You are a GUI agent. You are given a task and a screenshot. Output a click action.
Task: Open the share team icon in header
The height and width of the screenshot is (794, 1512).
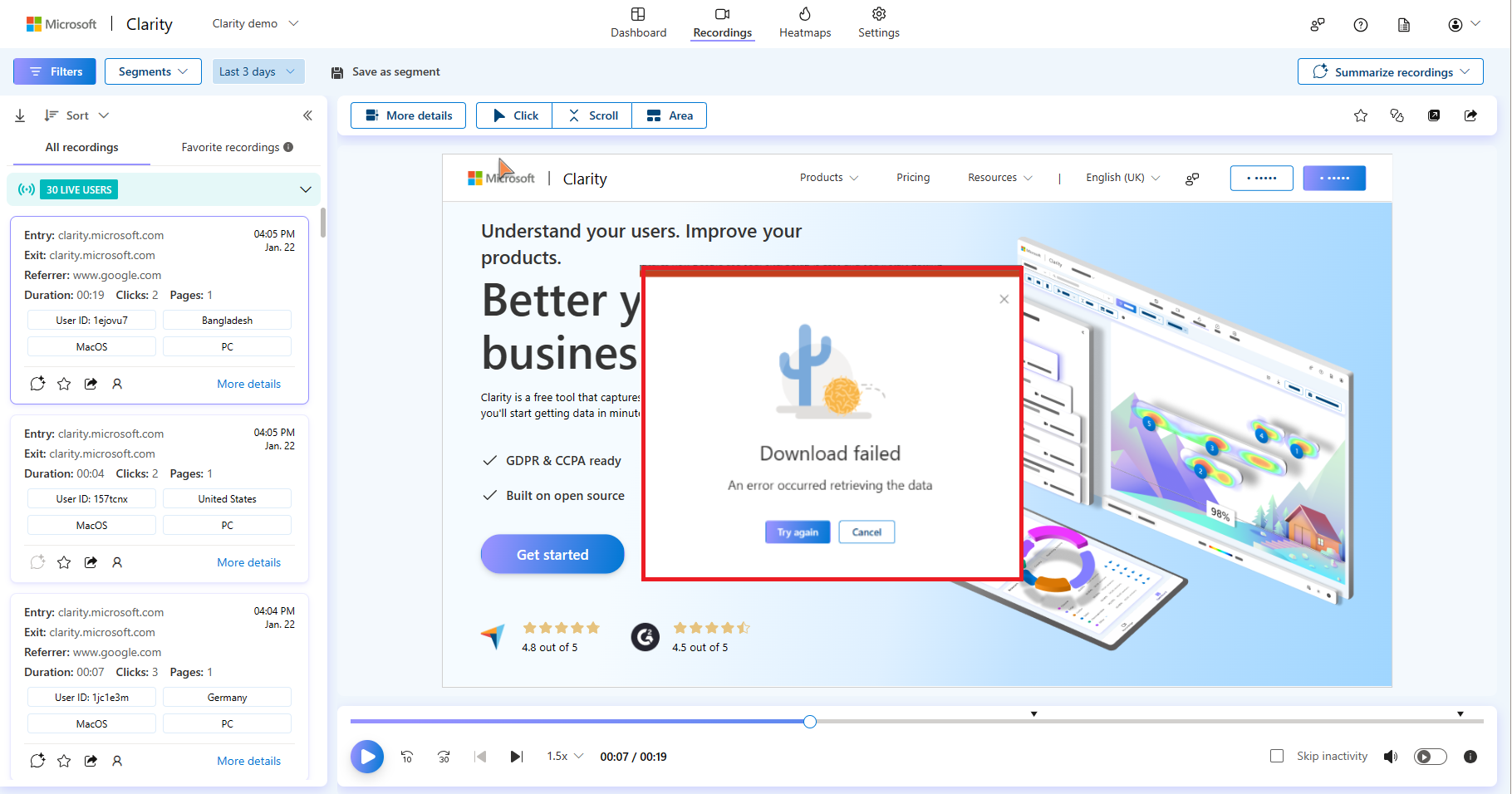point(1318,25)
